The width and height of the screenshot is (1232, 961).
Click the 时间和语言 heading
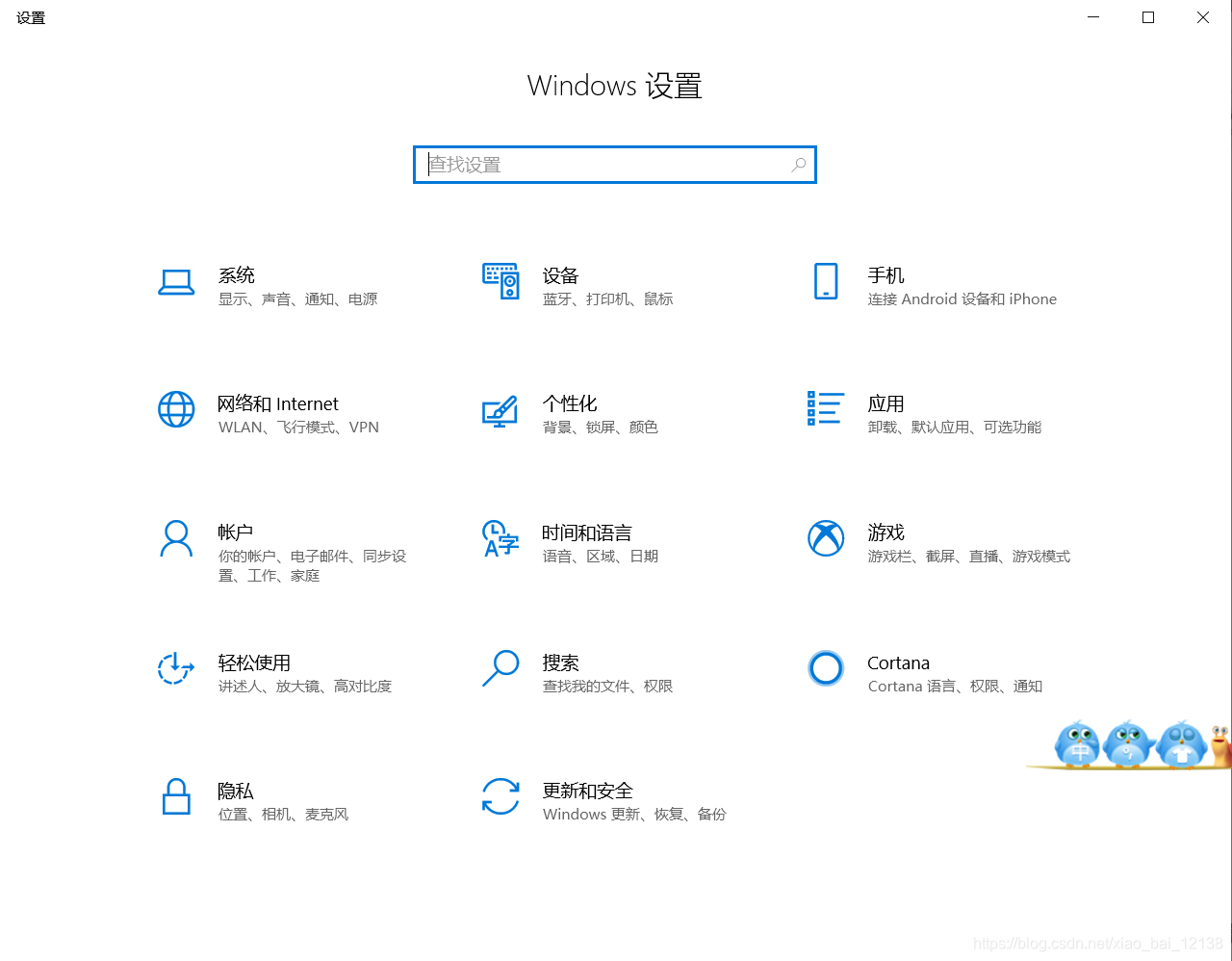(587, 532)
